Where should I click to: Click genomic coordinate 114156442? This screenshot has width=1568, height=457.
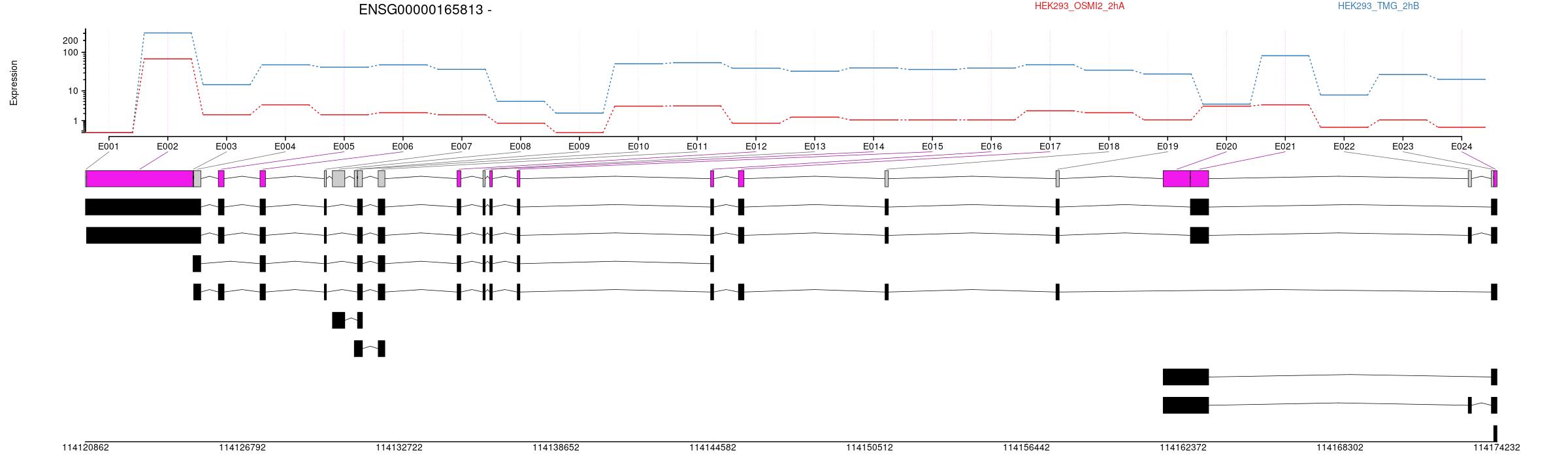(x=1026, y=448)
